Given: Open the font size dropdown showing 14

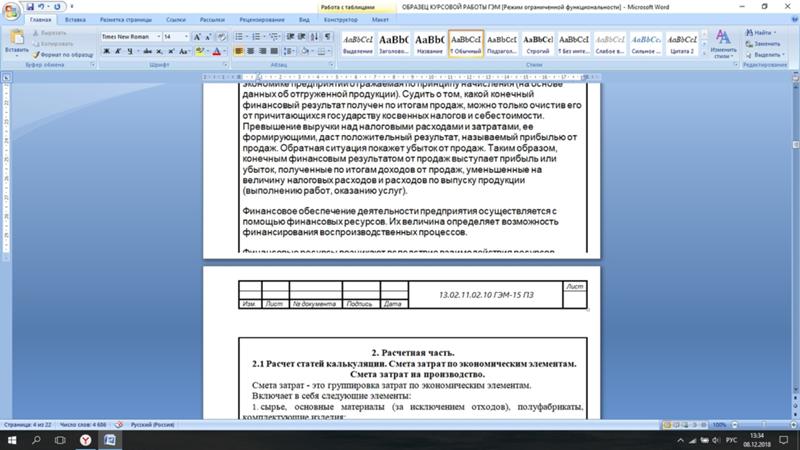Looking at the screenshot, I should tap(186, 37).
